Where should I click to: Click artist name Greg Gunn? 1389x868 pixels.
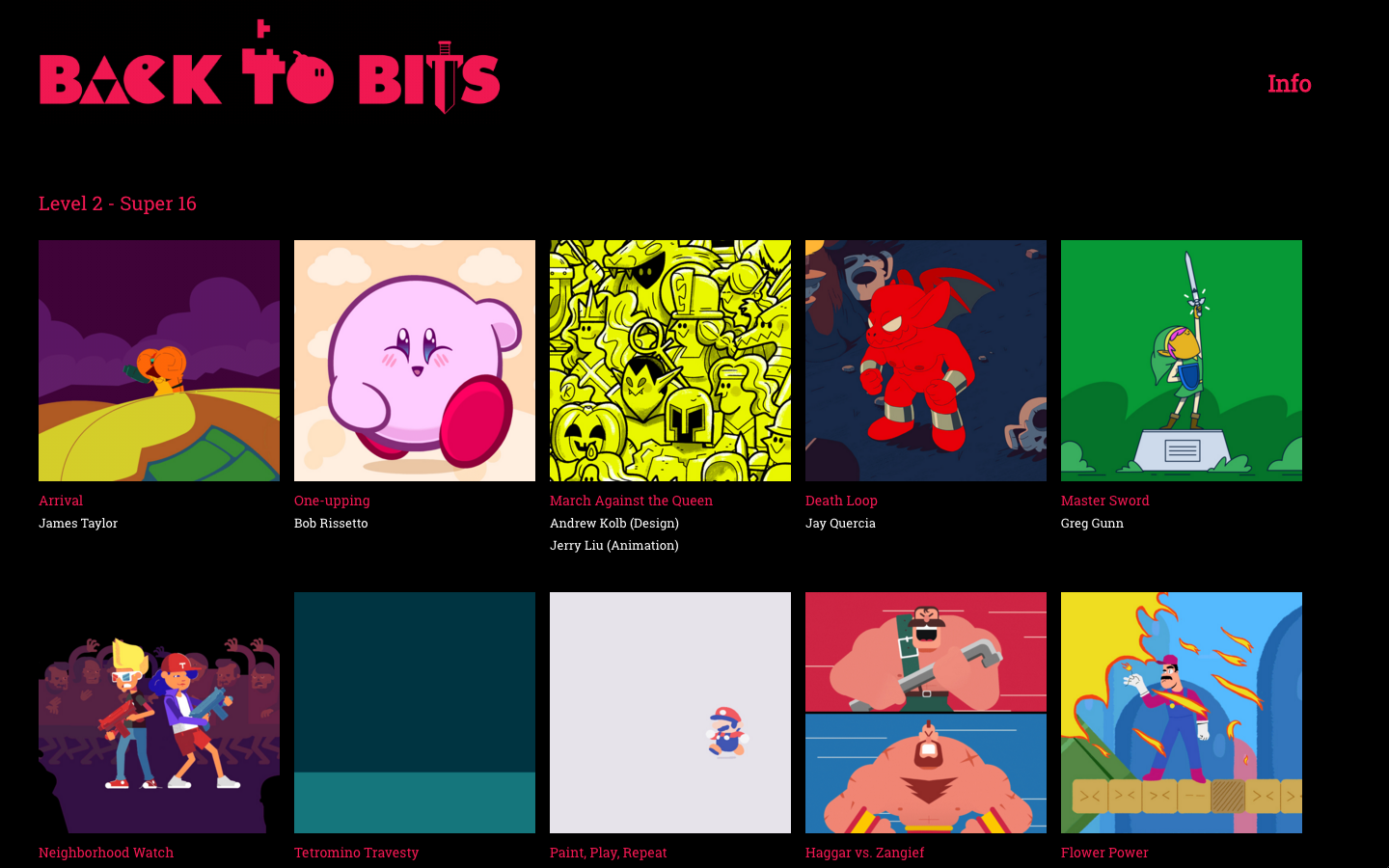click(1092, 523)
